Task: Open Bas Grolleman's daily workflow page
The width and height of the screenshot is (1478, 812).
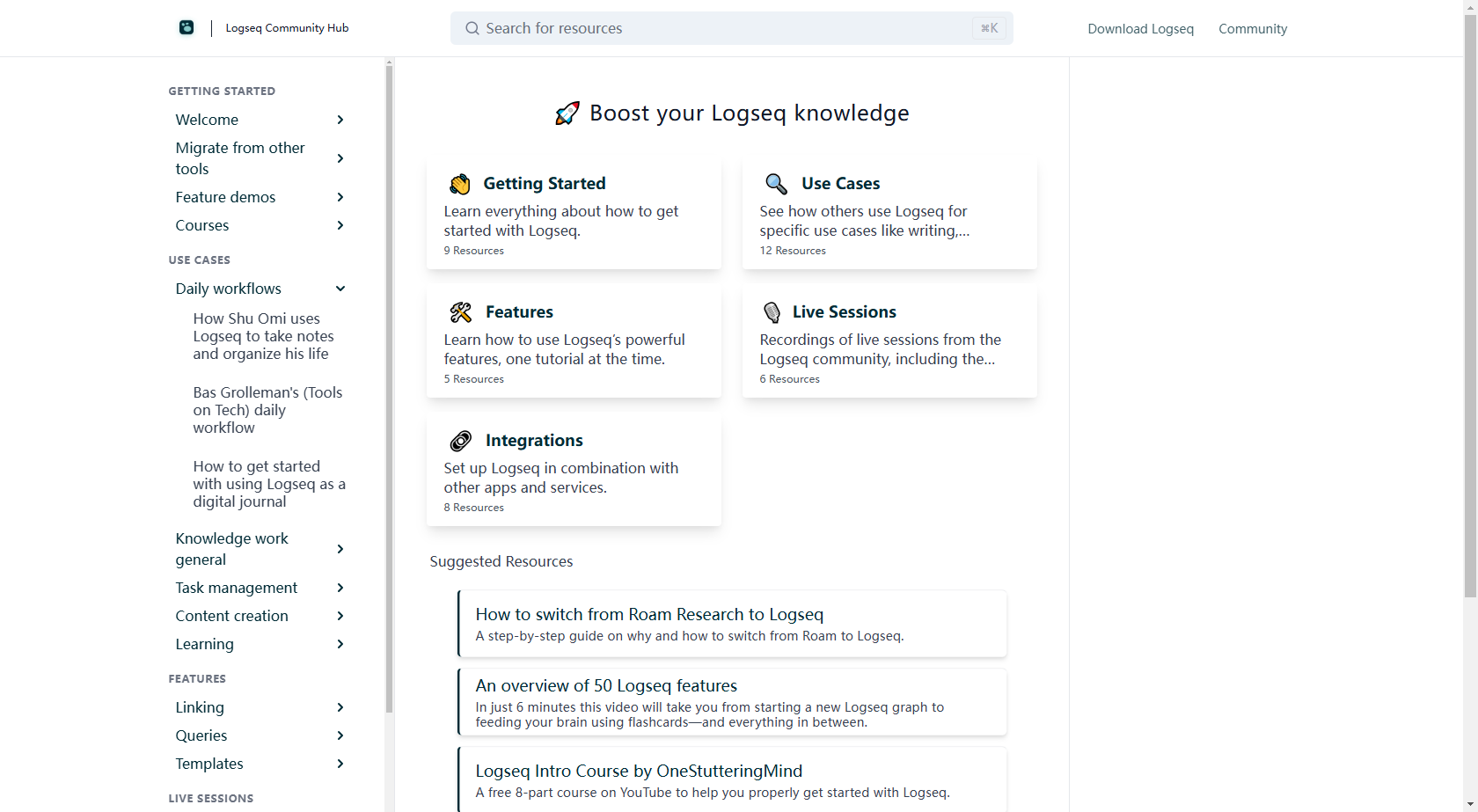Action: 267,410
